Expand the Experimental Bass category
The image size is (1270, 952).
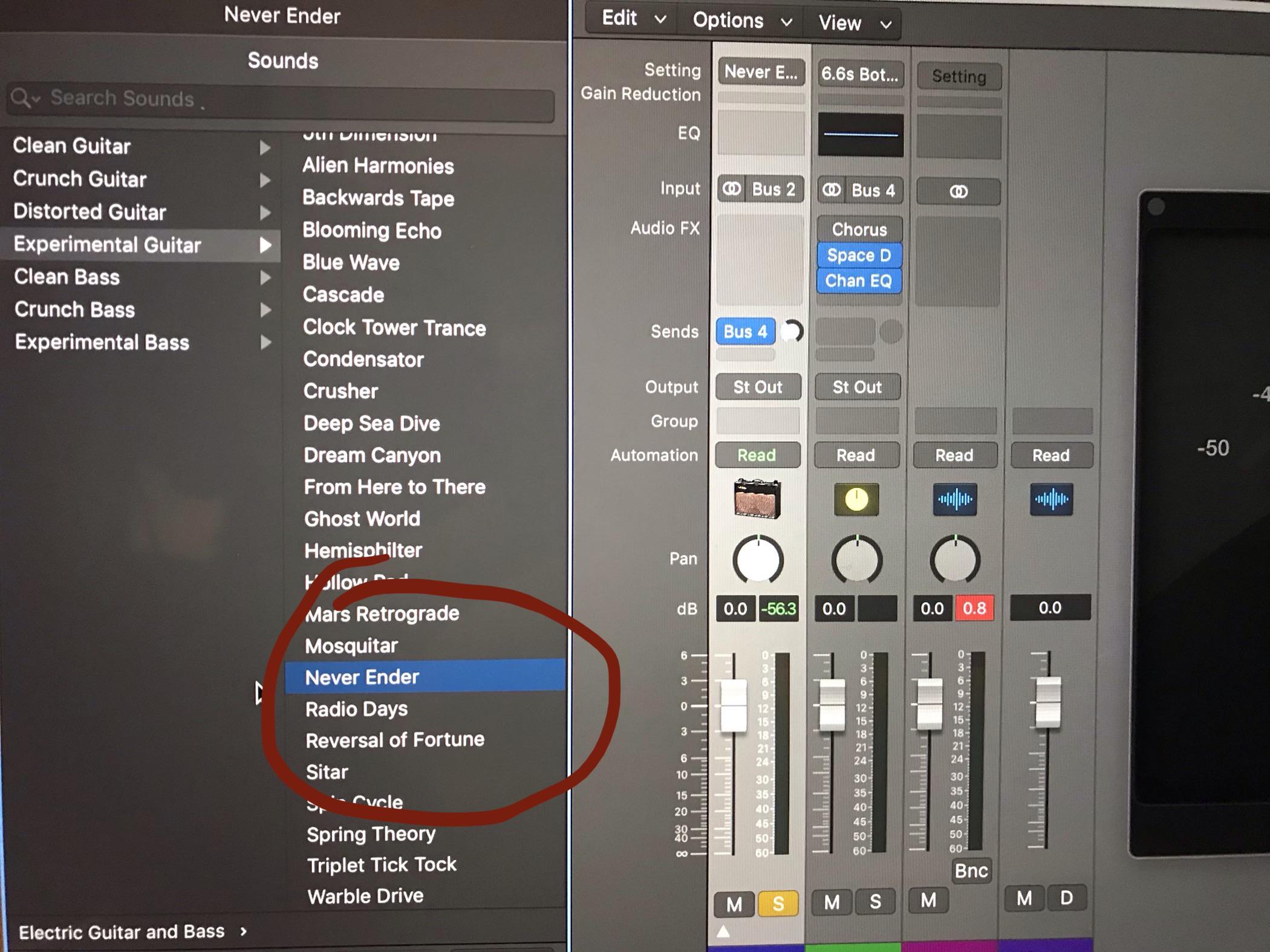point(265,343)
